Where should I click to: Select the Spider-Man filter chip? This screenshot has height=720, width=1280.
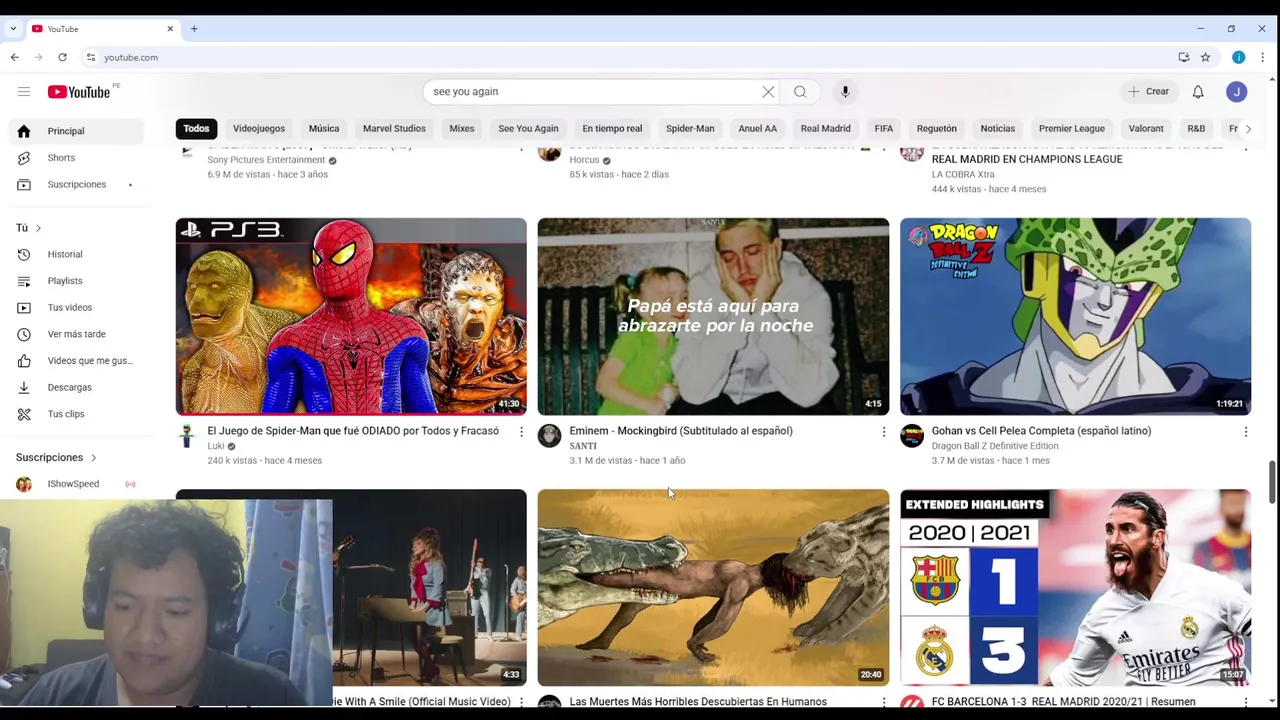(690, 129)
